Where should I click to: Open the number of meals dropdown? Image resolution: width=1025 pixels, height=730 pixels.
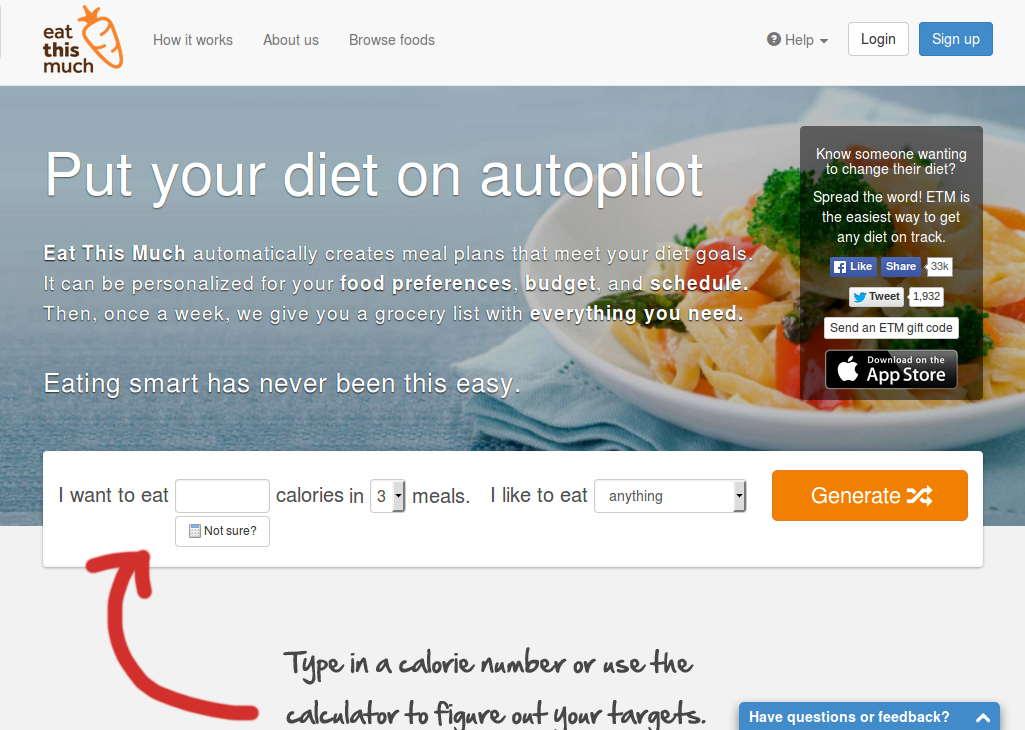coord(388,496)
